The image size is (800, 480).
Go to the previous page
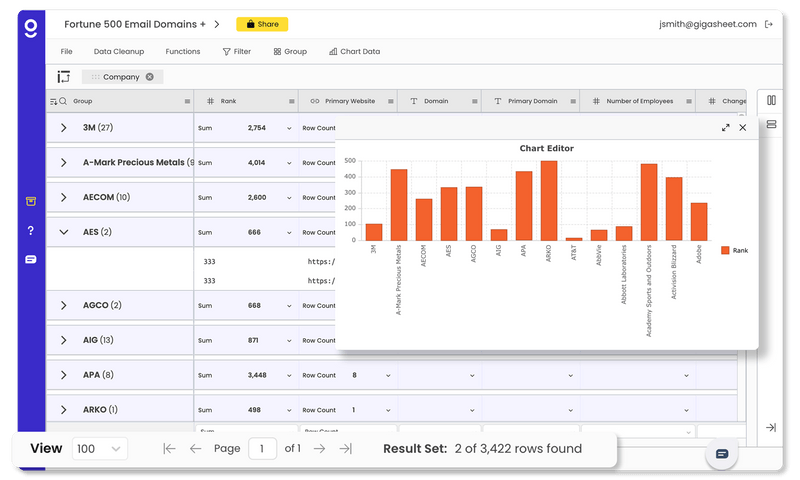point(195,448)
